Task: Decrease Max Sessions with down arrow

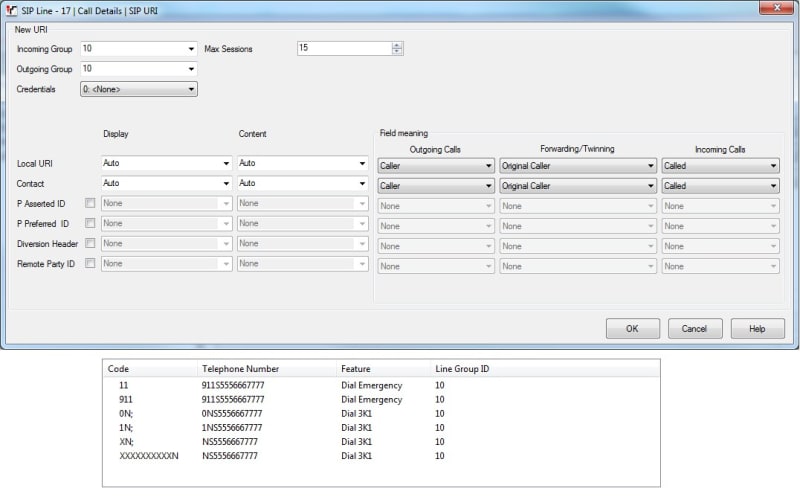Action: point(397,52)
